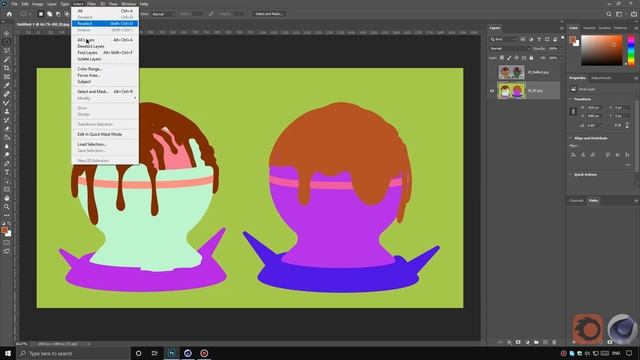The image size is (640, 360).
Task: Collapse the Quick Actions section
Action: [x=571, y=175]
